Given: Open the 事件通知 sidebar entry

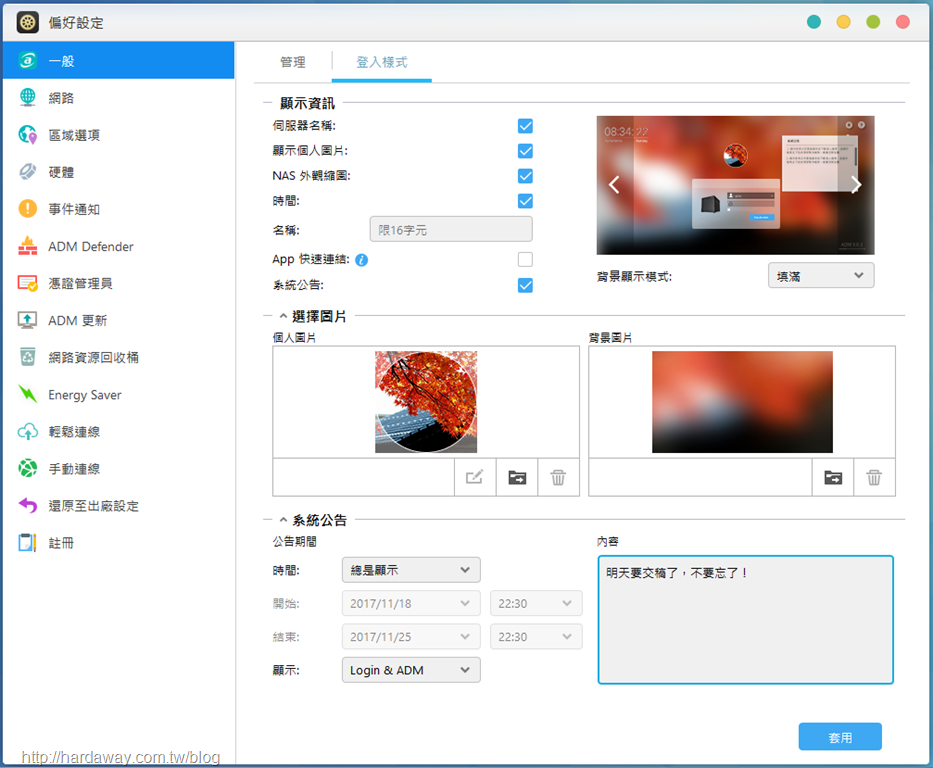Looking at the screenshot, I should click(x=118, y=209).
